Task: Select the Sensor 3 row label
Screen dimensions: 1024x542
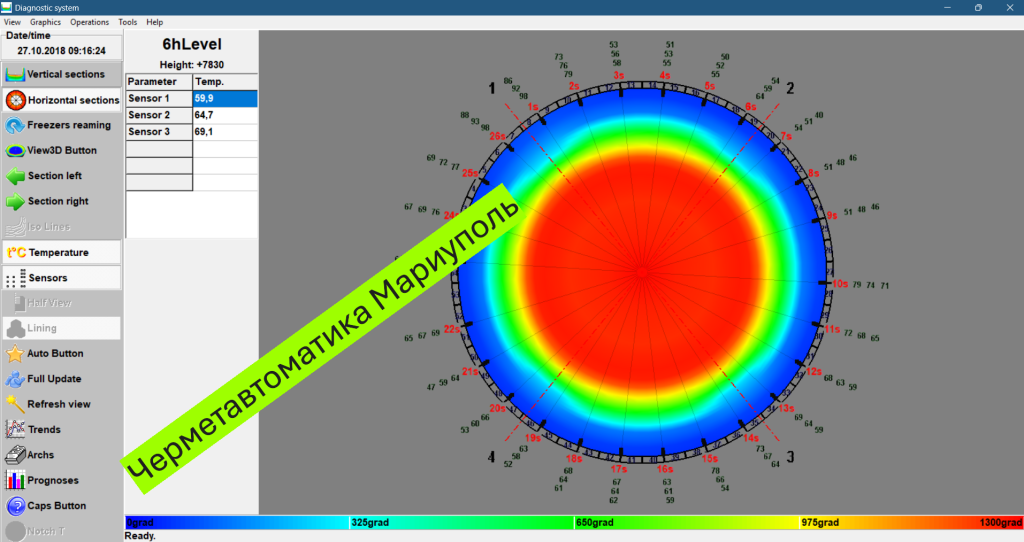Action: 159,132
